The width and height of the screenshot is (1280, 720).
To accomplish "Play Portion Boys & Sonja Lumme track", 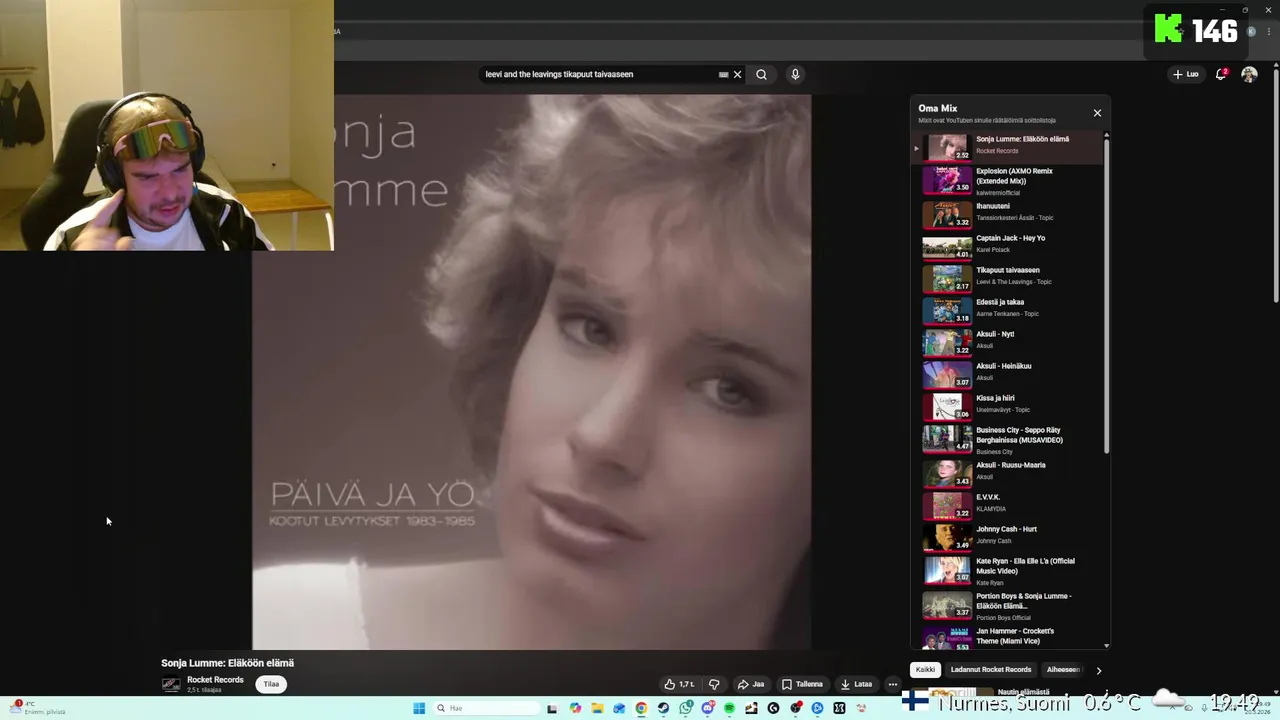I will pyautogui.click(x=1007, y=604).
